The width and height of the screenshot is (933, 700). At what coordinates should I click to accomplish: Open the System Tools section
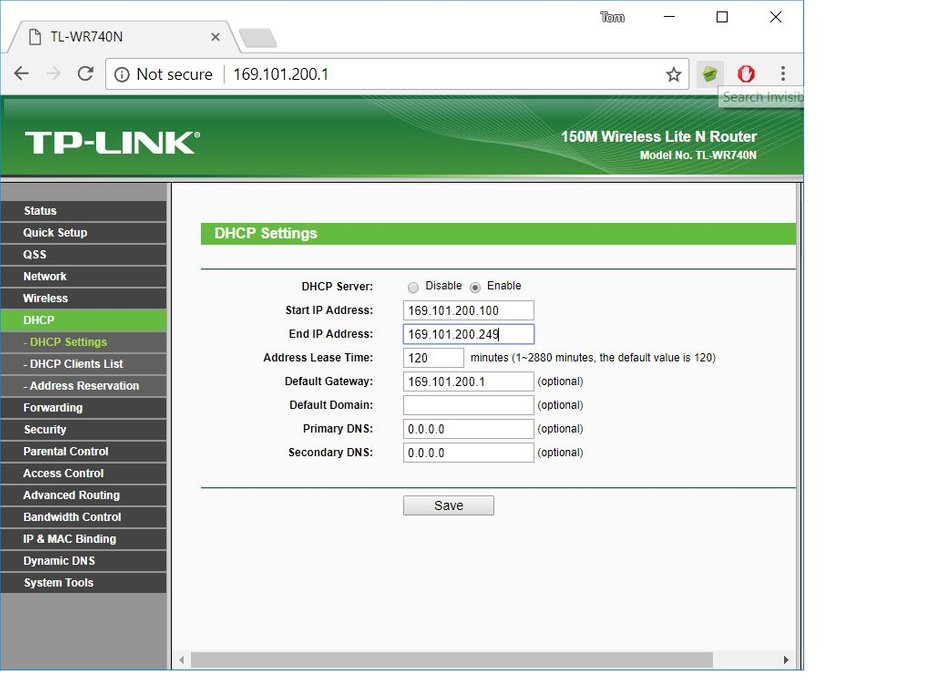56,582
